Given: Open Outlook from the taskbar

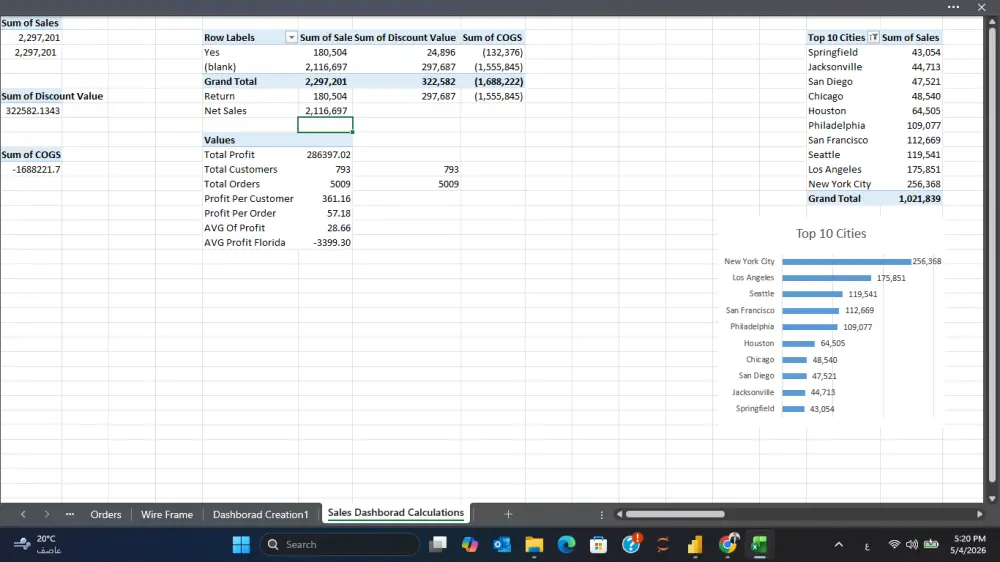Looking at the screenshot, I should pyautogui.click(x=502, y=545).
